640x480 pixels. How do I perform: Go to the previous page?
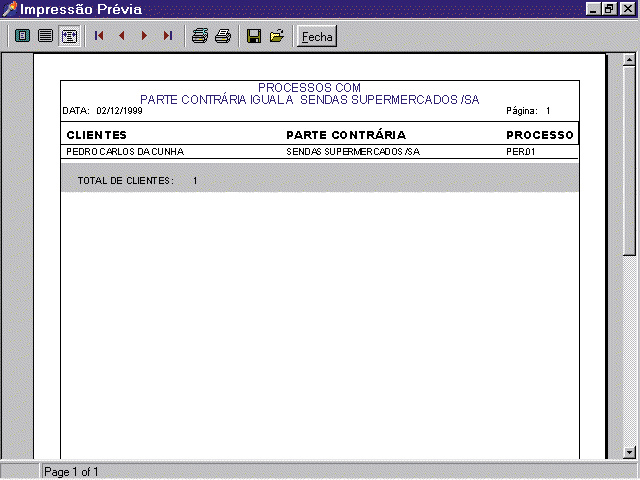[122, 36]
